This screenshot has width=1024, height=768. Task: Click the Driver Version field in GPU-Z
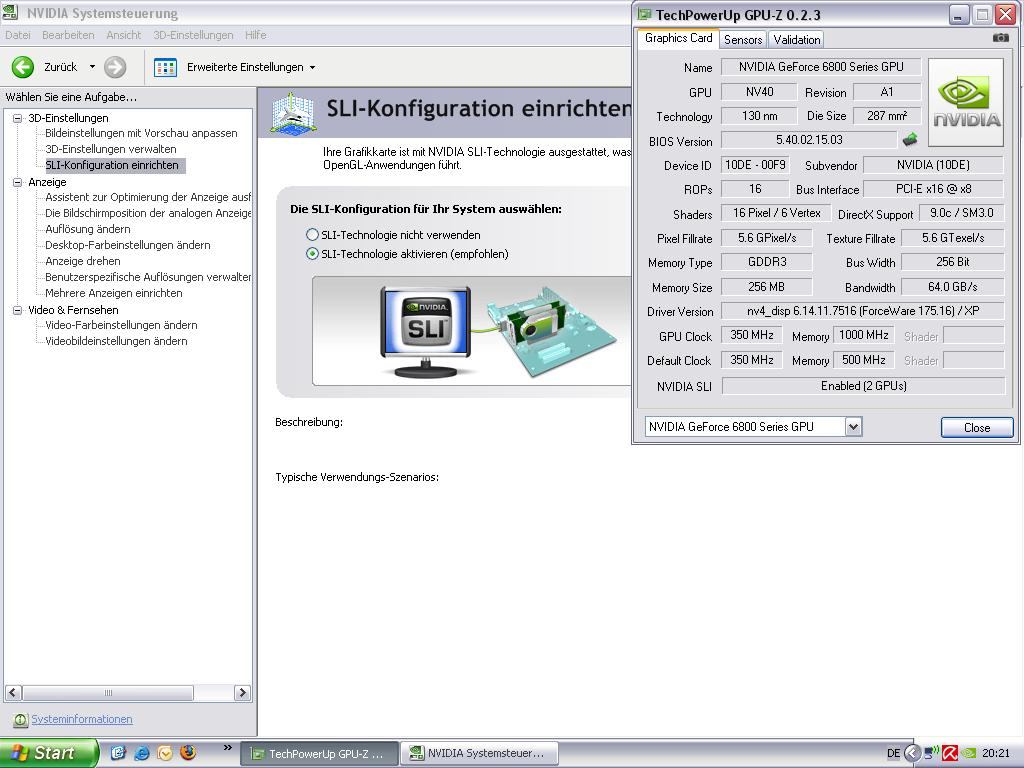pyautogui.click(x=863, y=311)
